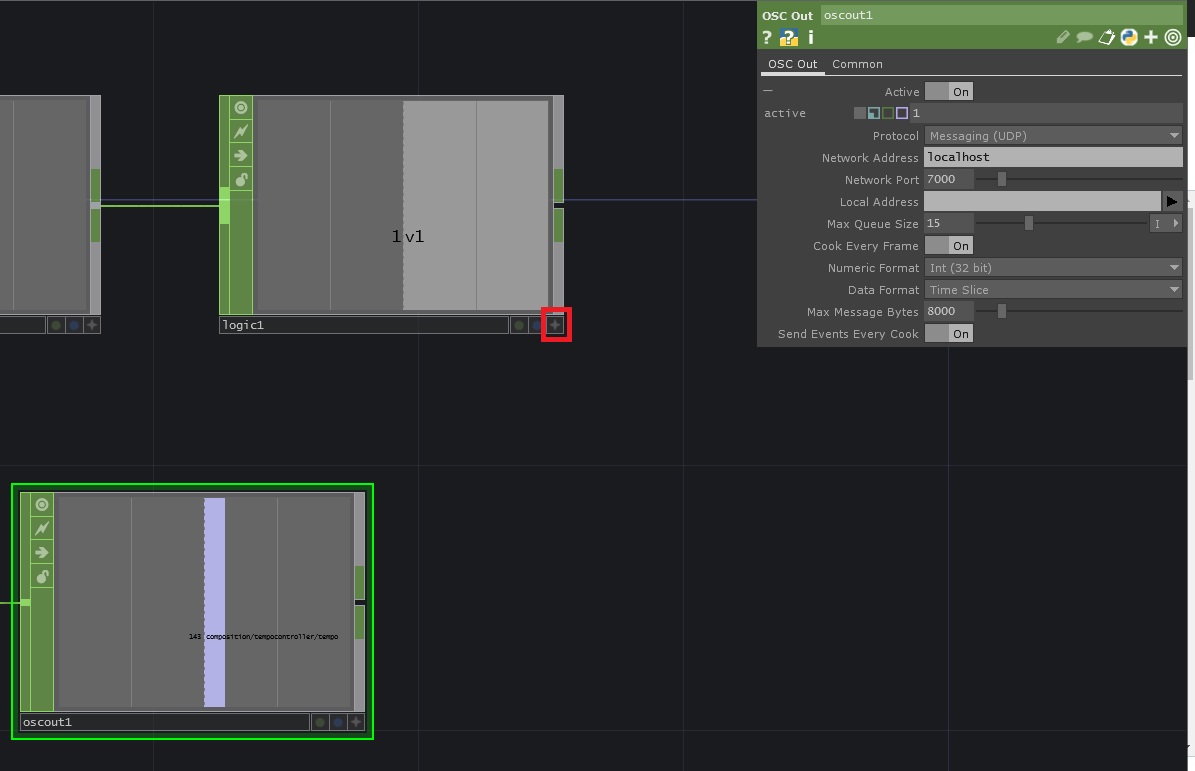Click the target bullseye icon in parameter header
The height and width of the screenshot is (771, 1195).
point(1173,37)
